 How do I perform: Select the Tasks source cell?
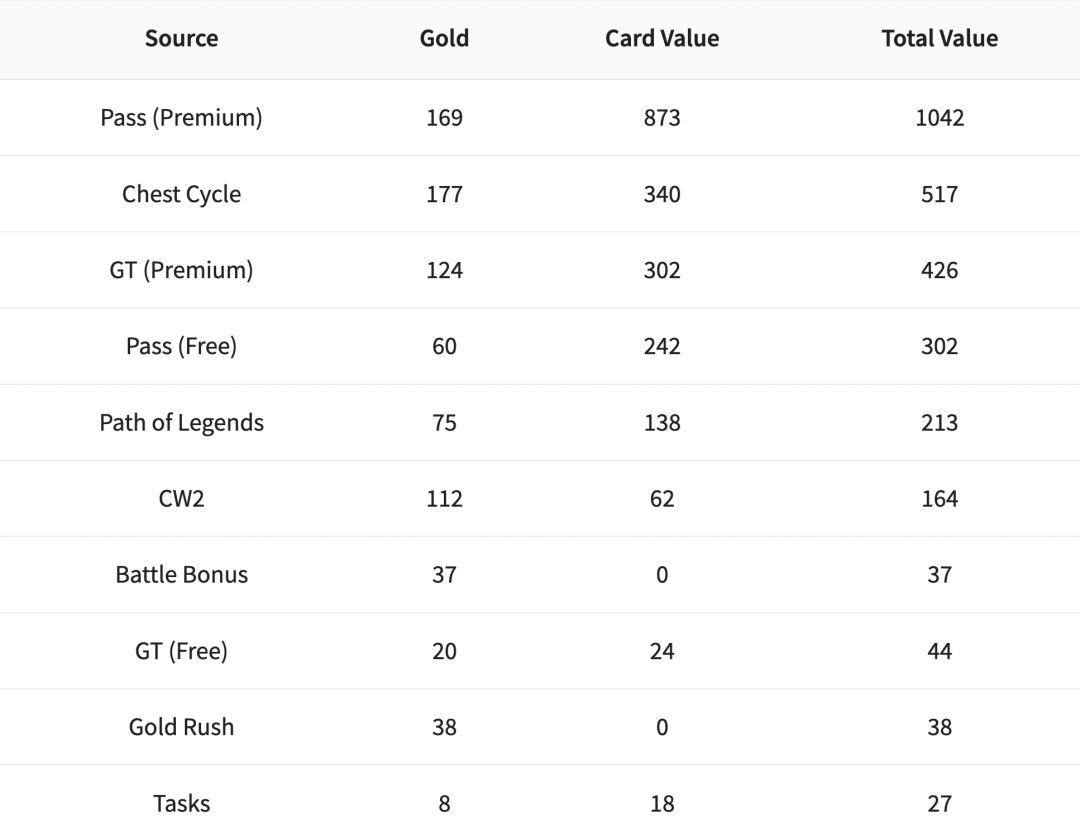[x=181, y=803]
